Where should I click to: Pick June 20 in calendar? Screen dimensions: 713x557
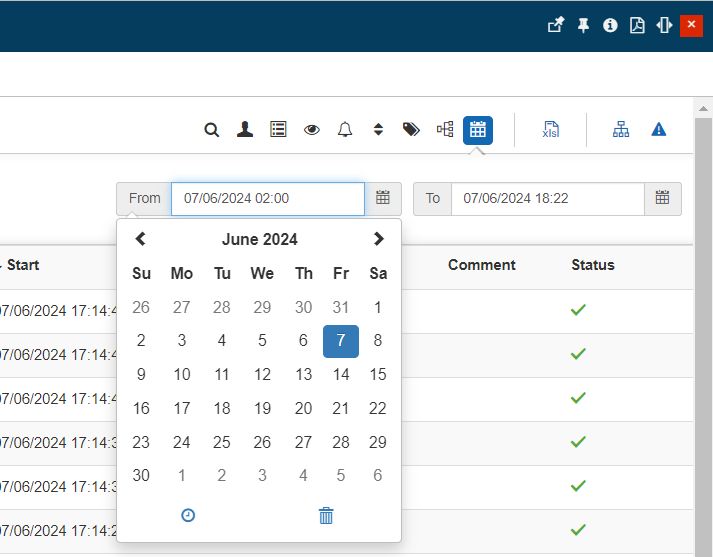(303, 408)
